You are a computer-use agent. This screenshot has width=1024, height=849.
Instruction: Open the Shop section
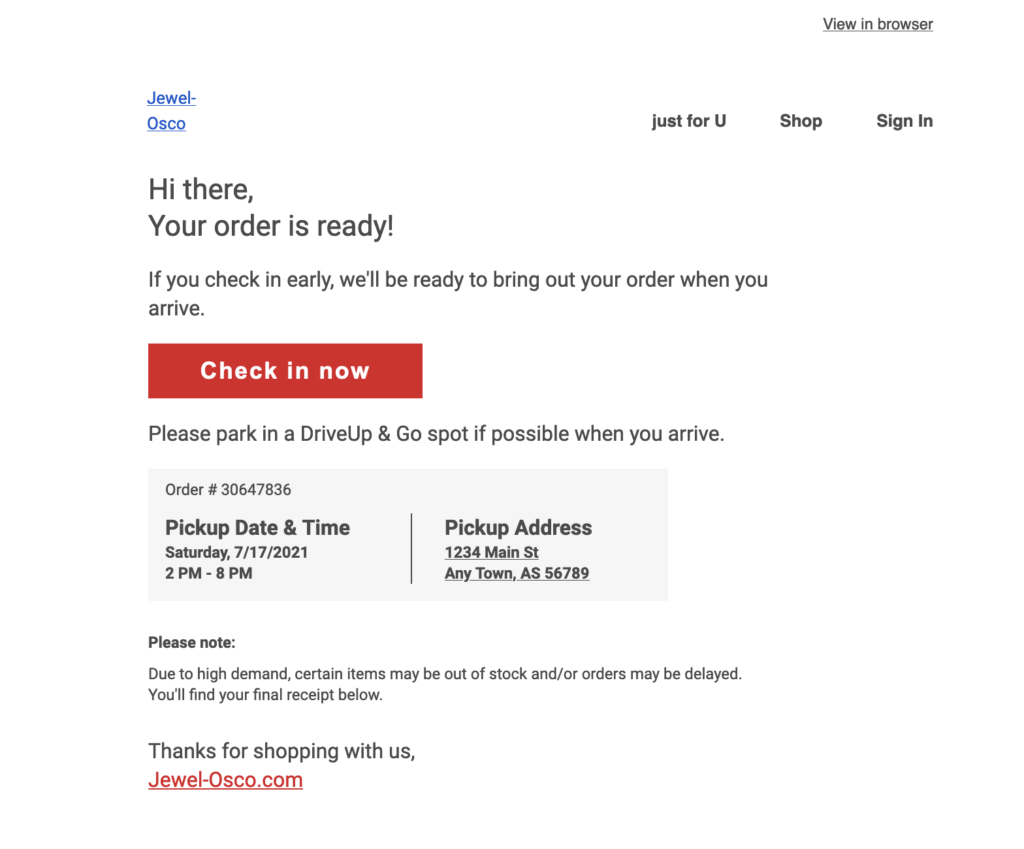coord(800,120)
